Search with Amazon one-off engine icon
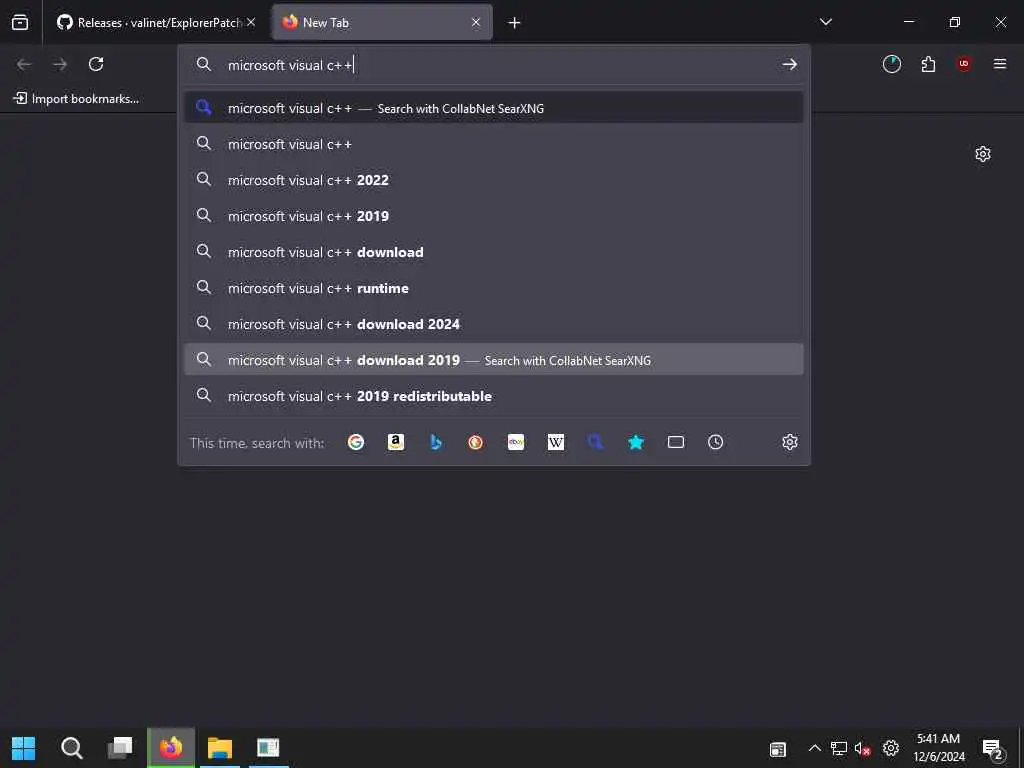Viewport: 1024px width, 768px height. [396, 442]
